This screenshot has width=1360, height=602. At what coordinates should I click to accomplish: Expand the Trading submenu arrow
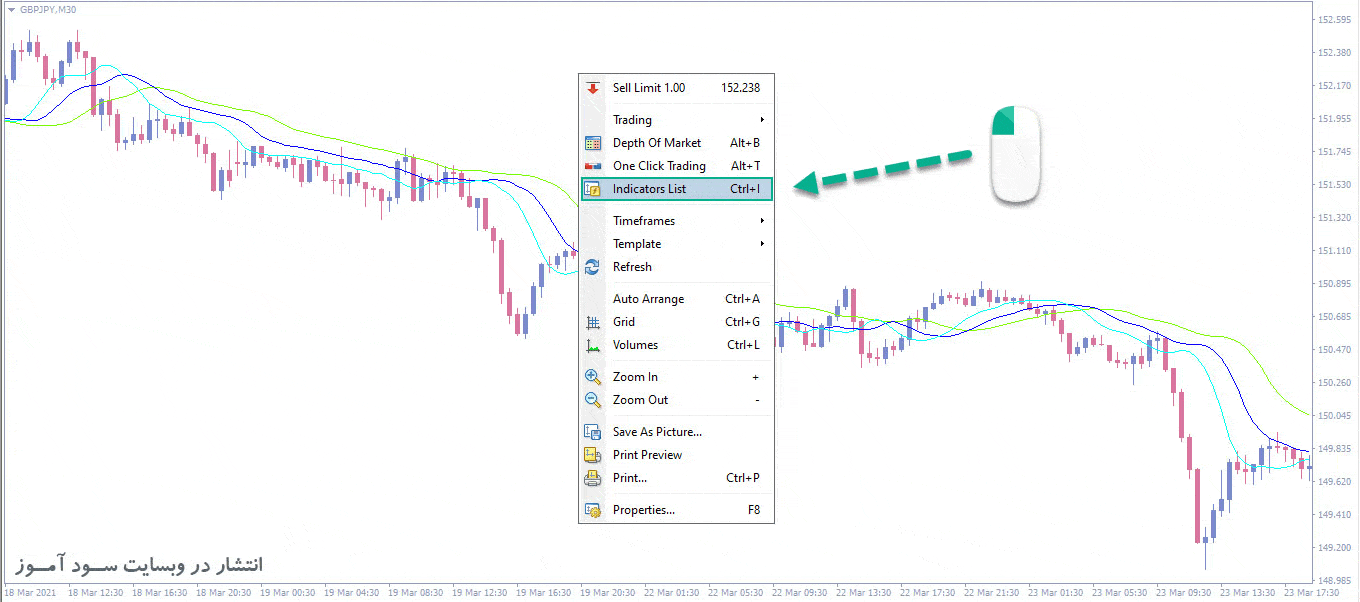(762, 120)
